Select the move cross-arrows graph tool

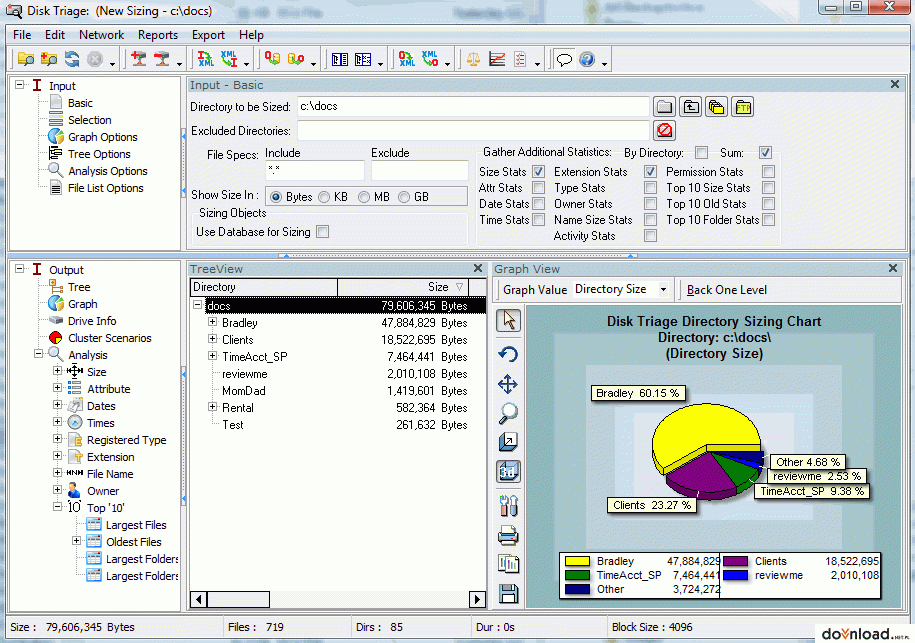pos(508,385)
